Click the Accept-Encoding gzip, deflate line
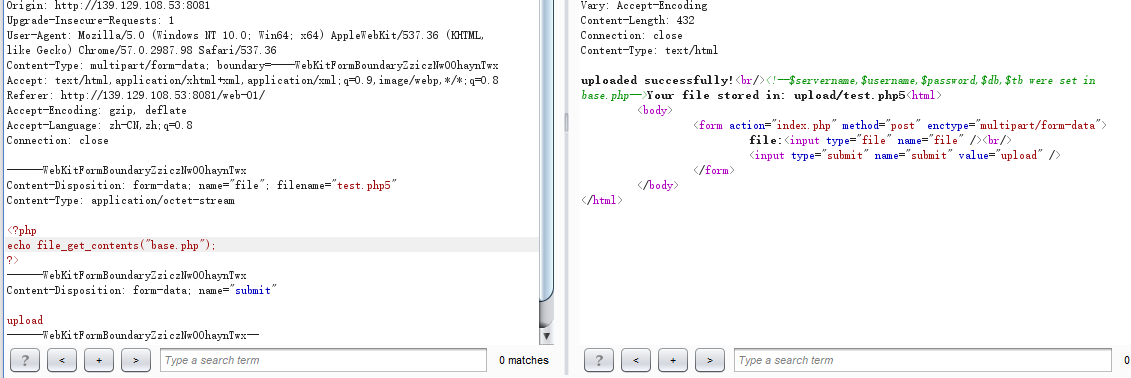 pyautogui.click(x=97, y=110)
